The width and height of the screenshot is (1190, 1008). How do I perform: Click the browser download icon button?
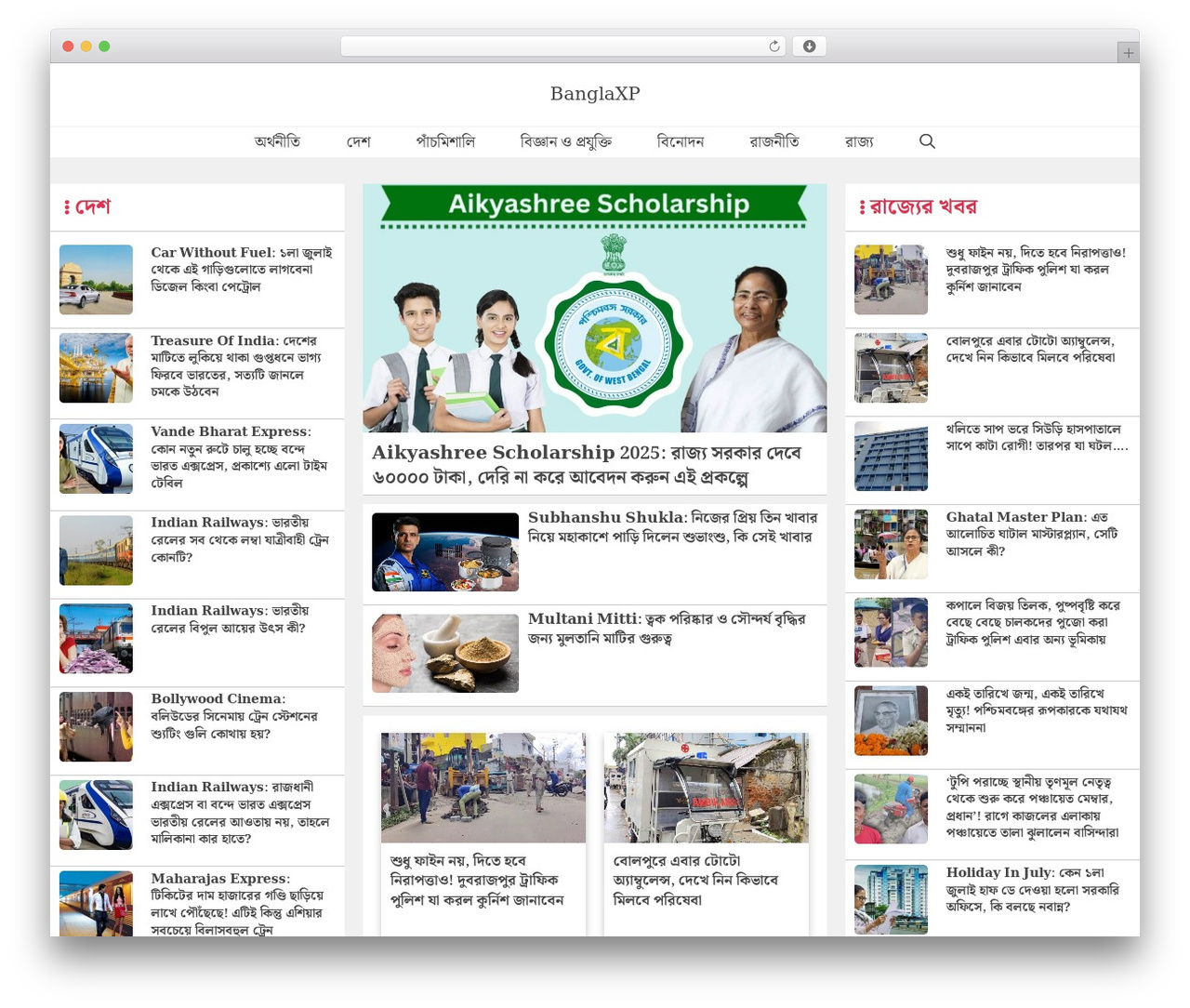pyautogui.click(x=810, y=46)
